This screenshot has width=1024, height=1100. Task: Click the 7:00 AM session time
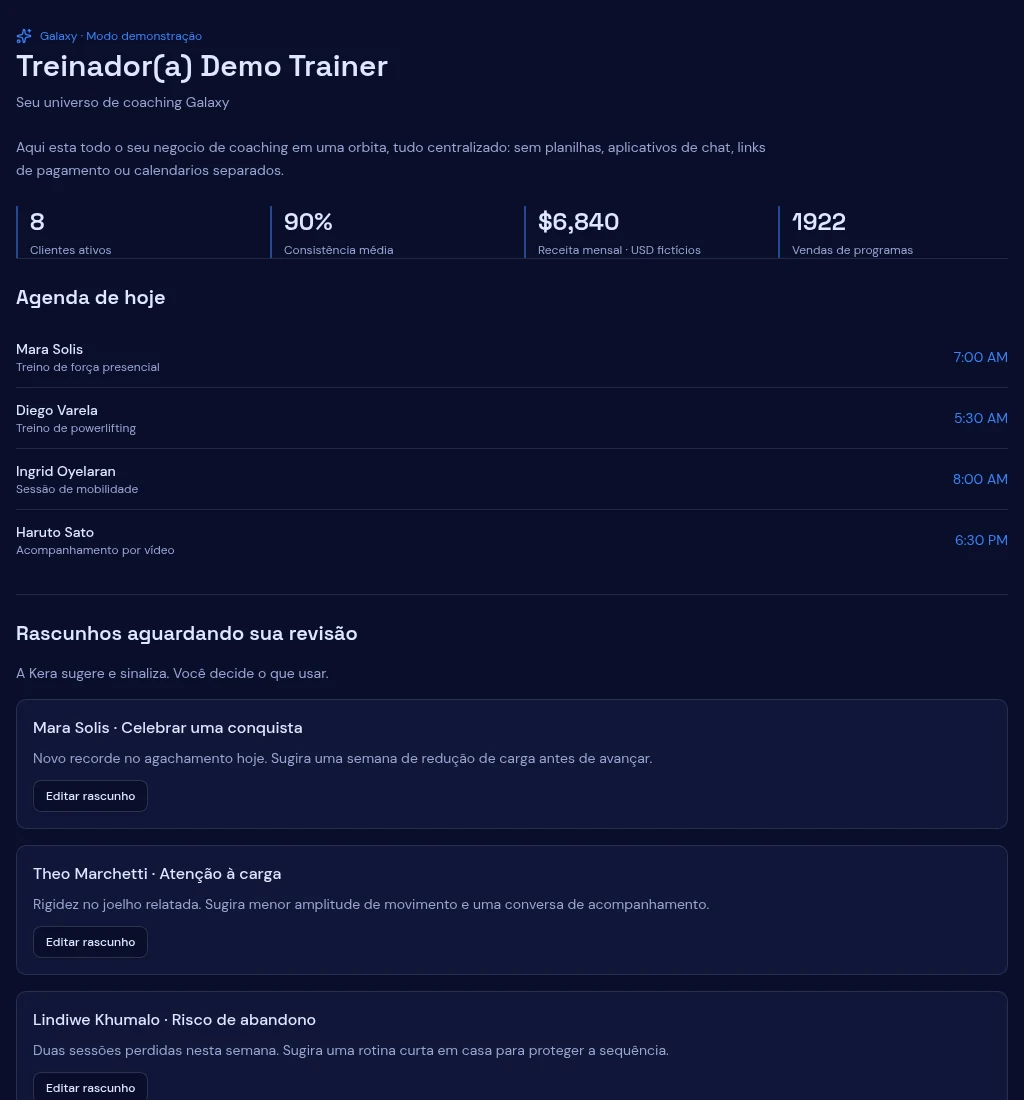981,357
